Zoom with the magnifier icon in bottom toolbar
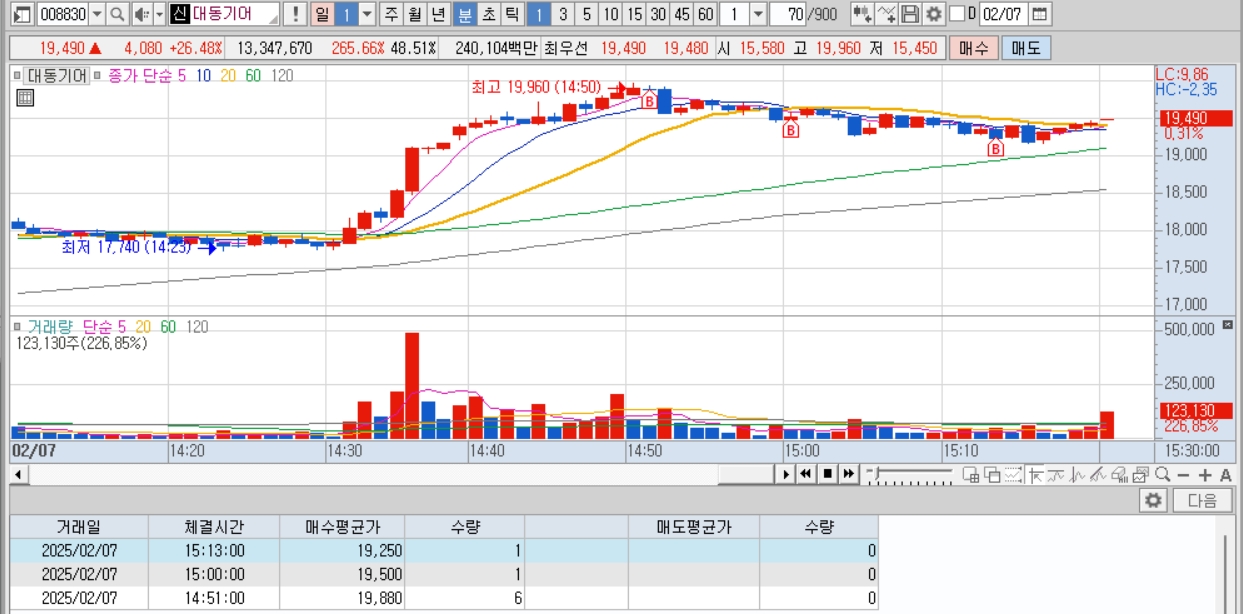1243x614 pixels. pos(1163,475)
